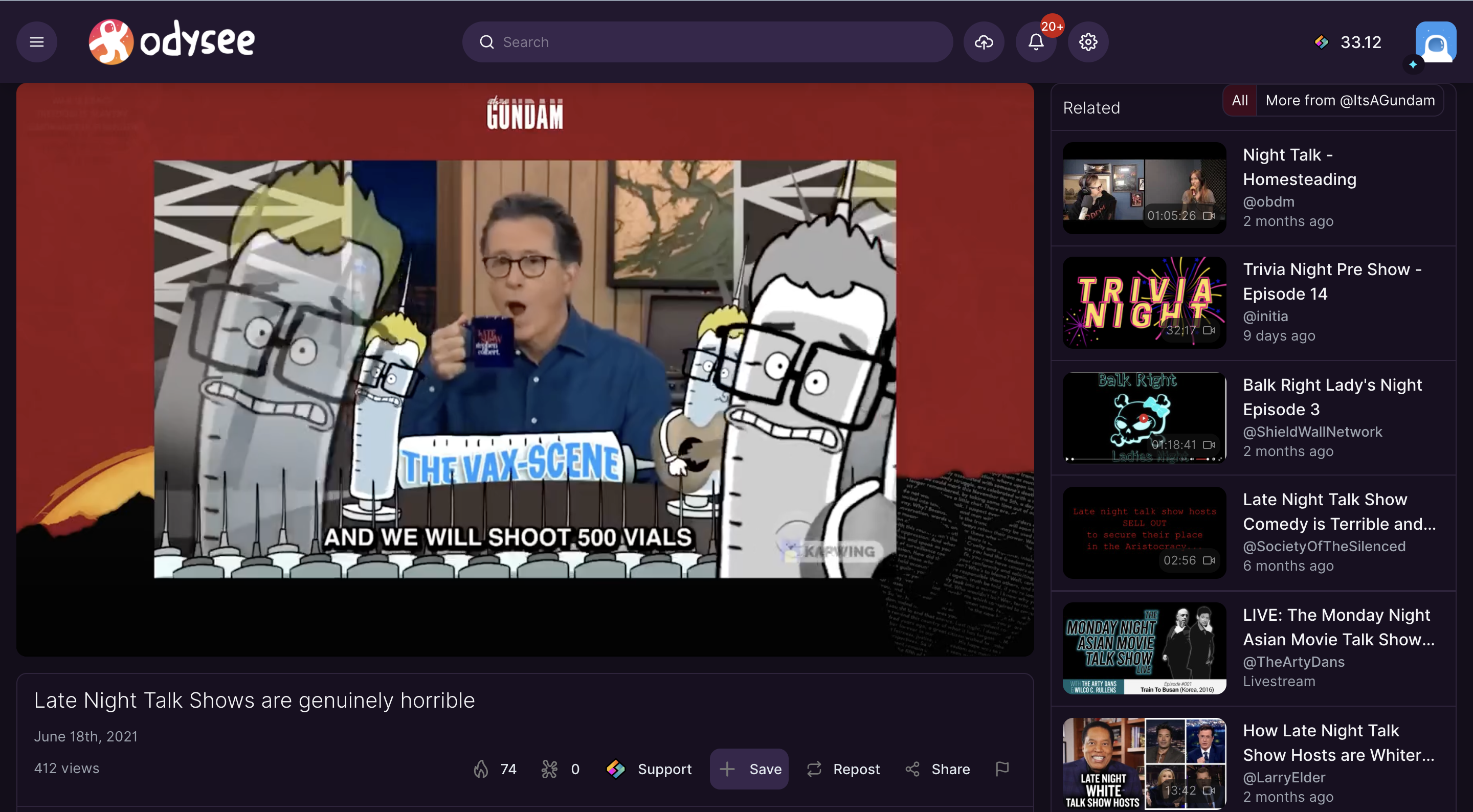Click the search magnifier icon
This screenshot has width=1473, height=812.
486,42
